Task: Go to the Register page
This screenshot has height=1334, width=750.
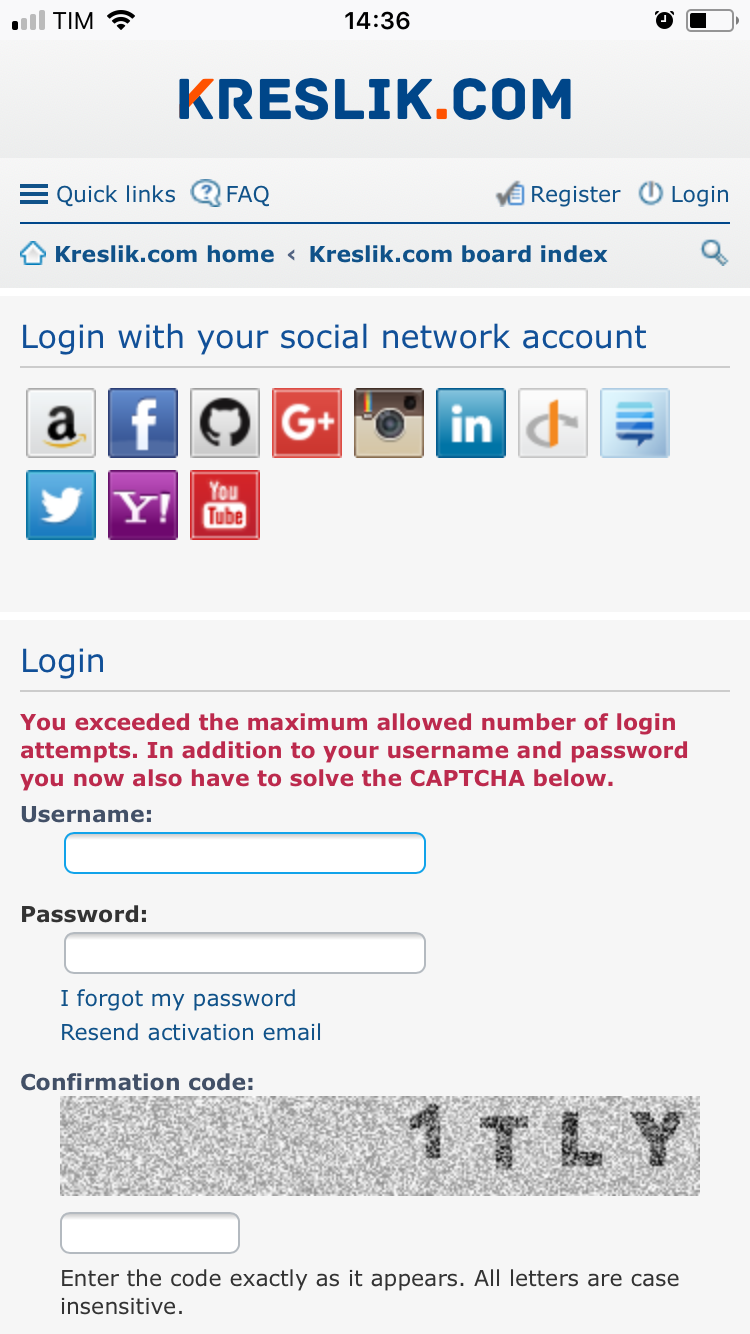Action: click(x=559, y=194)
